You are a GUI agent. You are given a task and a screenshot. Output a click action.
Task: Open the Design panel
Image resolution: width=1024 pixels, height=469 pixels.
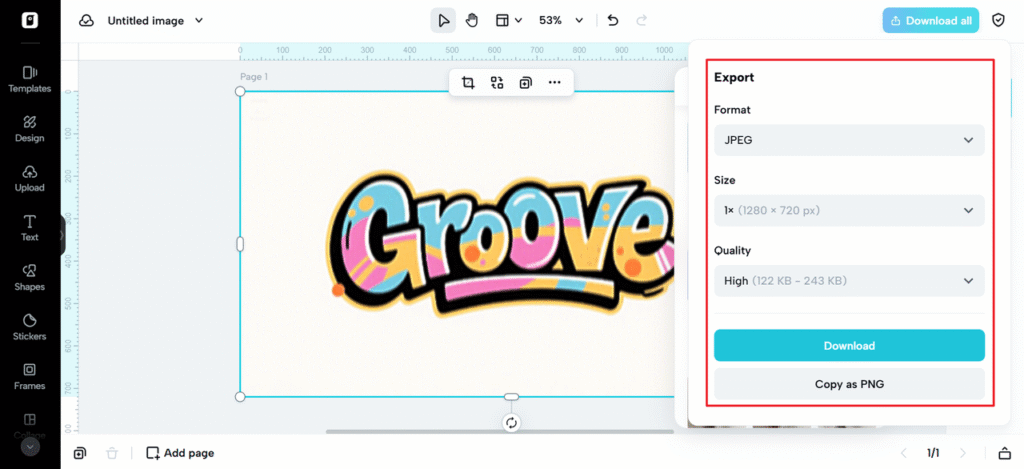30,128
